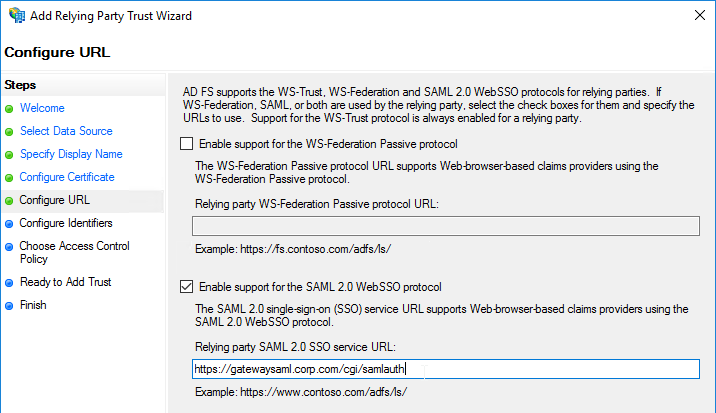Click blue bullet next to Configure Identifiers
Image resolution: width=716 pixels, height=413 pixels.
(9, 224)
